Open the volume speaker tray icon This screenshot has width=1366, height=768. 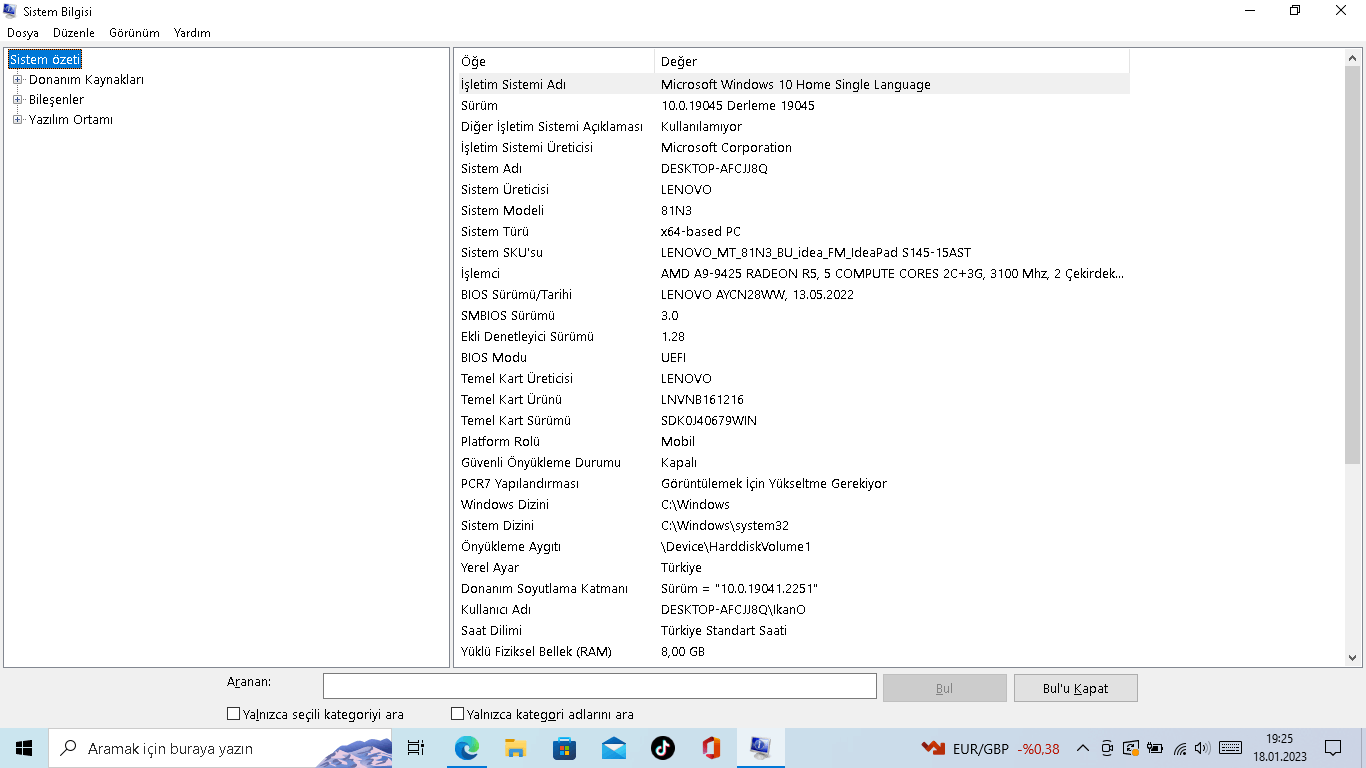(x=1202, y=748)
